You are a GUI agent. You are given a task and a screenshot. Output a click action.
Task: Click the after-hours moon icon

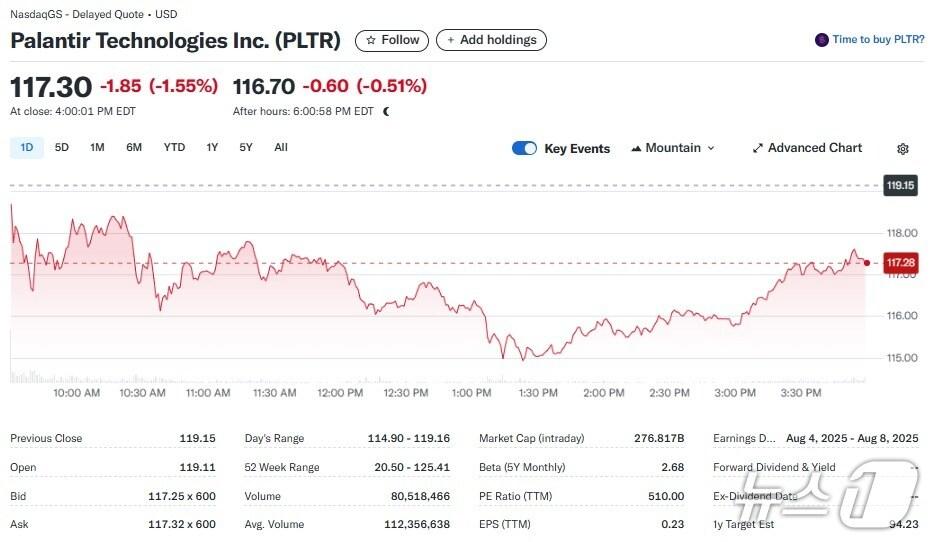pos(386,112)
